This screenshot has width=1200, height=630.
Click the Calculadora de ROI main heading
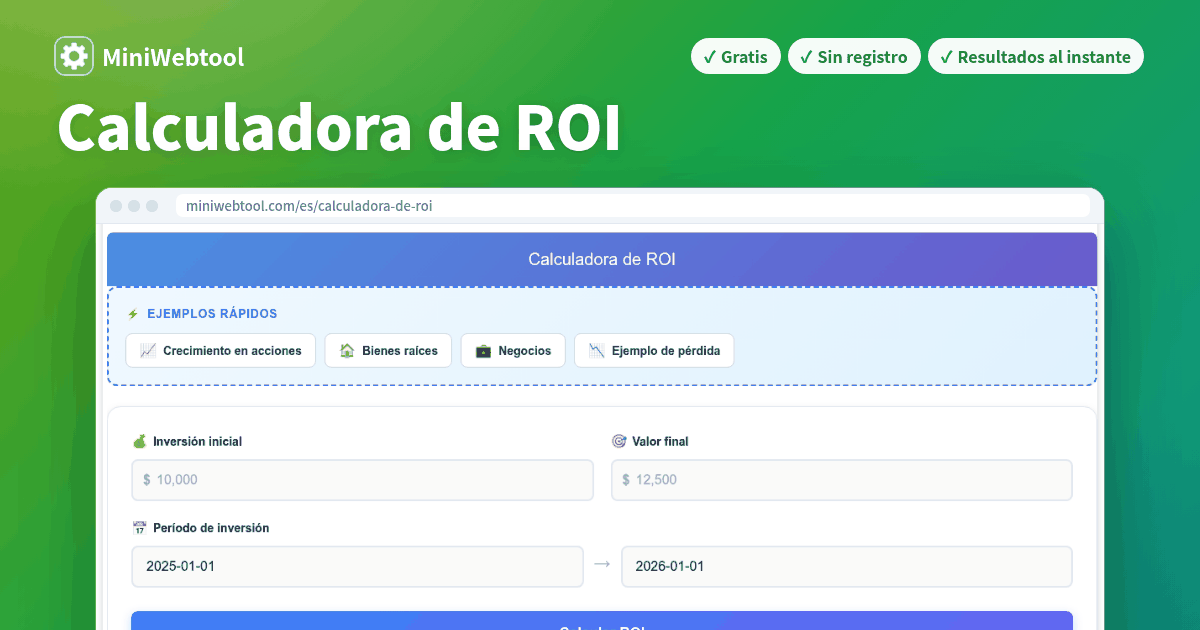[x=338, y=128]
